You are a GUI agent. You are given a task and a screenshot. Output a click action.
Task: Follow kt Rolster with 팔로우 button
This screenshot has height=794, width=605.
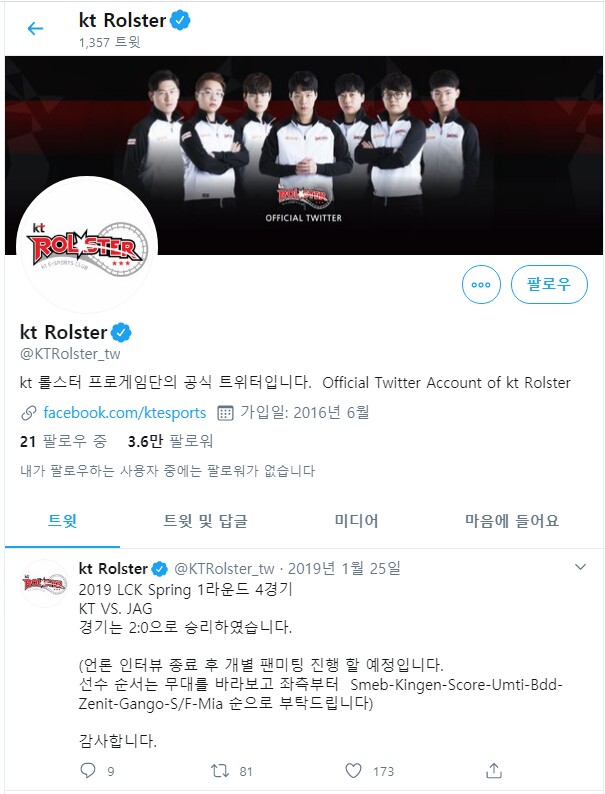[x=549, y=284]
